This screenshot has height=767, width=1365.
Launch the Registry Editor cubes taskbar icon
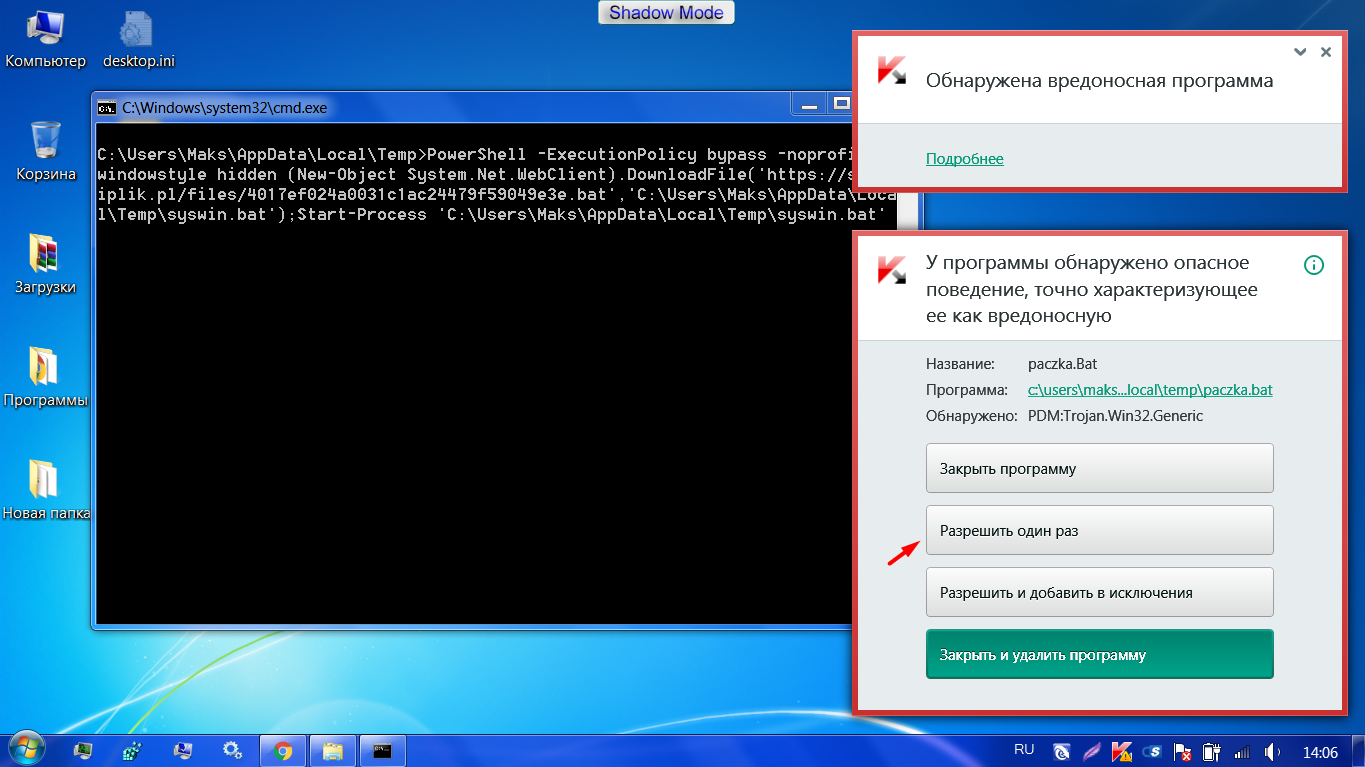point(132,750)
